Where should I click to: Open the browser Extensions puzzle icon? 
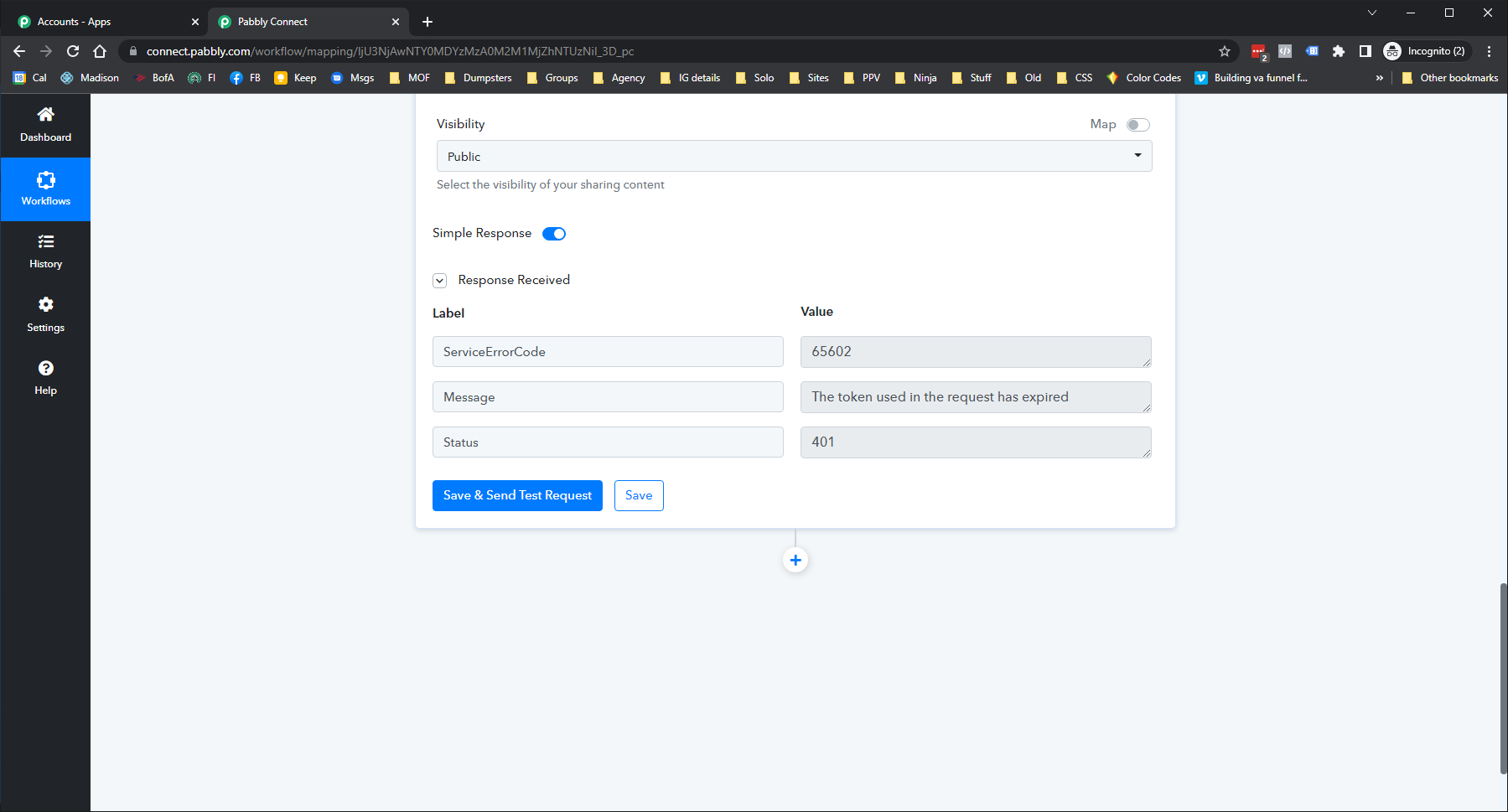tap(1339, 51)
